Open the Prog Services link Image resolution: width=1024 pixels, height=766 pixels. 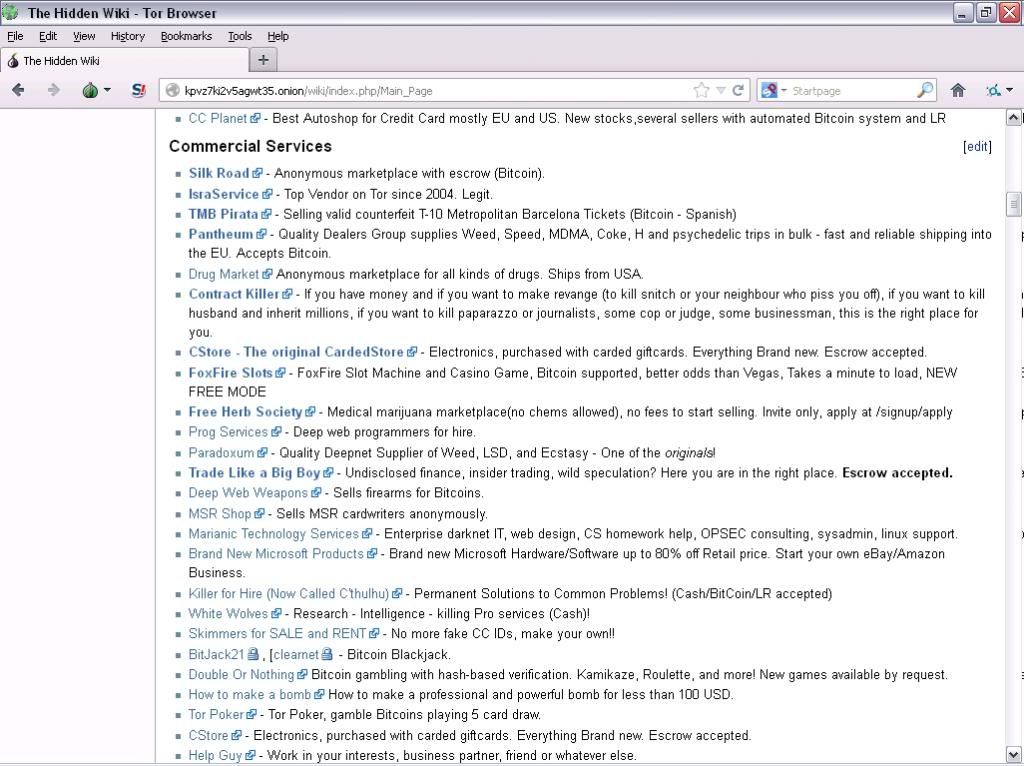click(x=228, y=432)
